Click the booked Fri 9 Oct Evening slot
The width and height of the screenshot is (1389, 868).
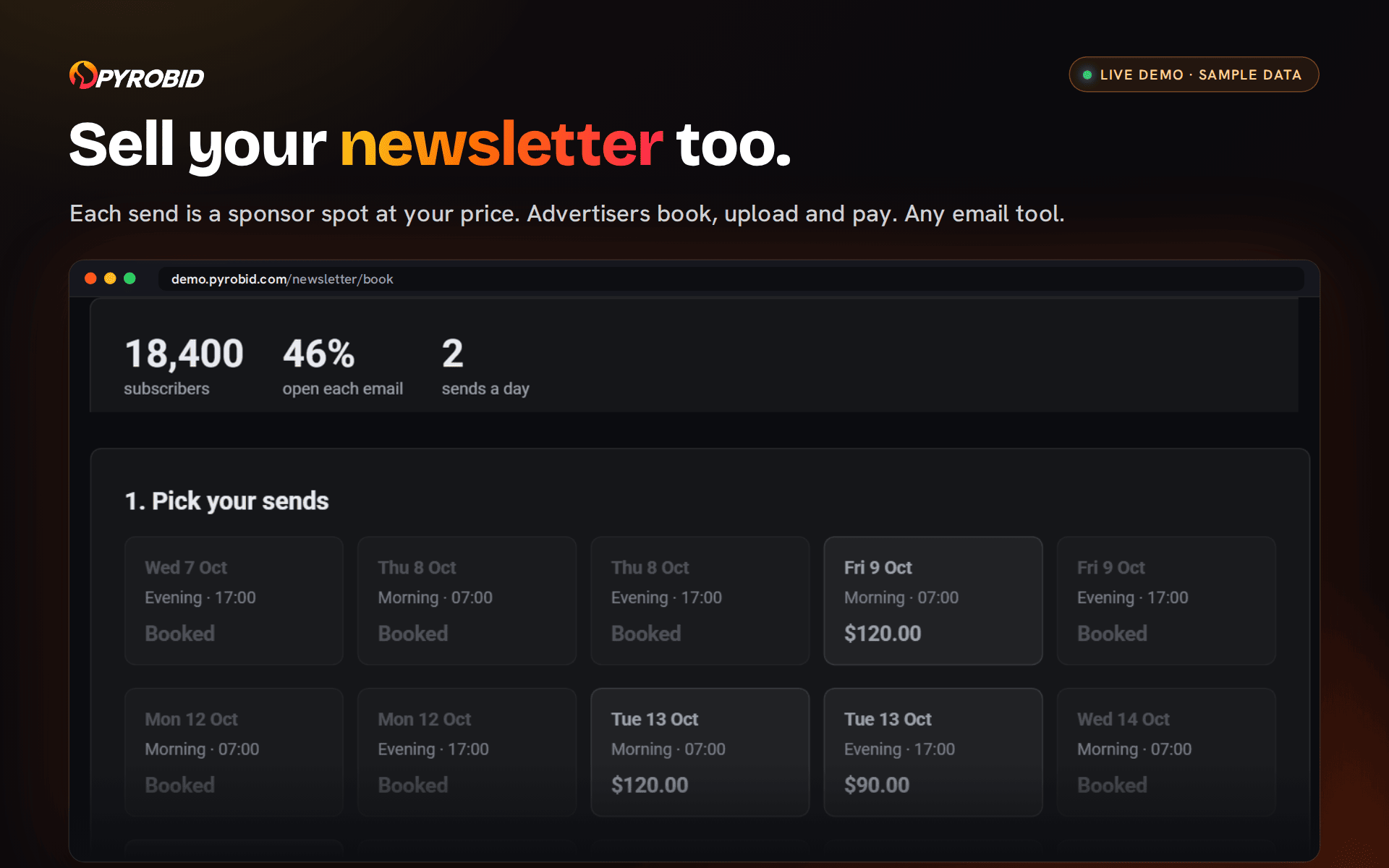tap(1165, 600)
